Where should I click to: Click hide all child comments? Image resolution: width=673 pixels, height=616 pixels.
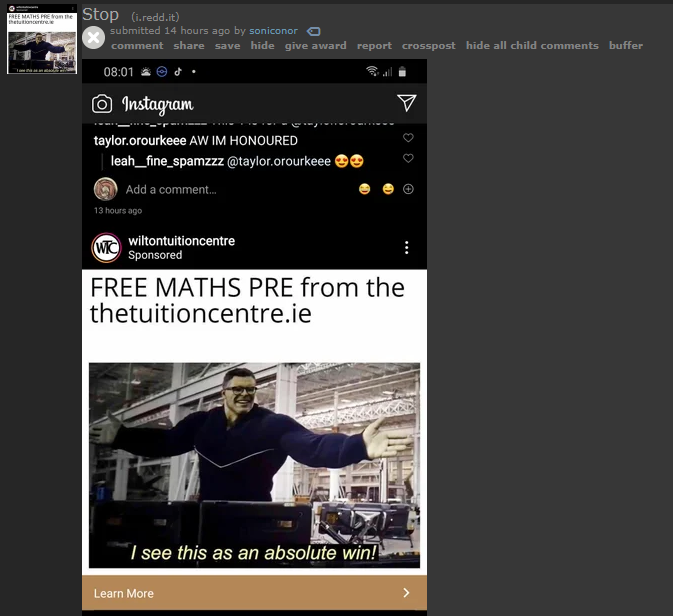point(532,46)
